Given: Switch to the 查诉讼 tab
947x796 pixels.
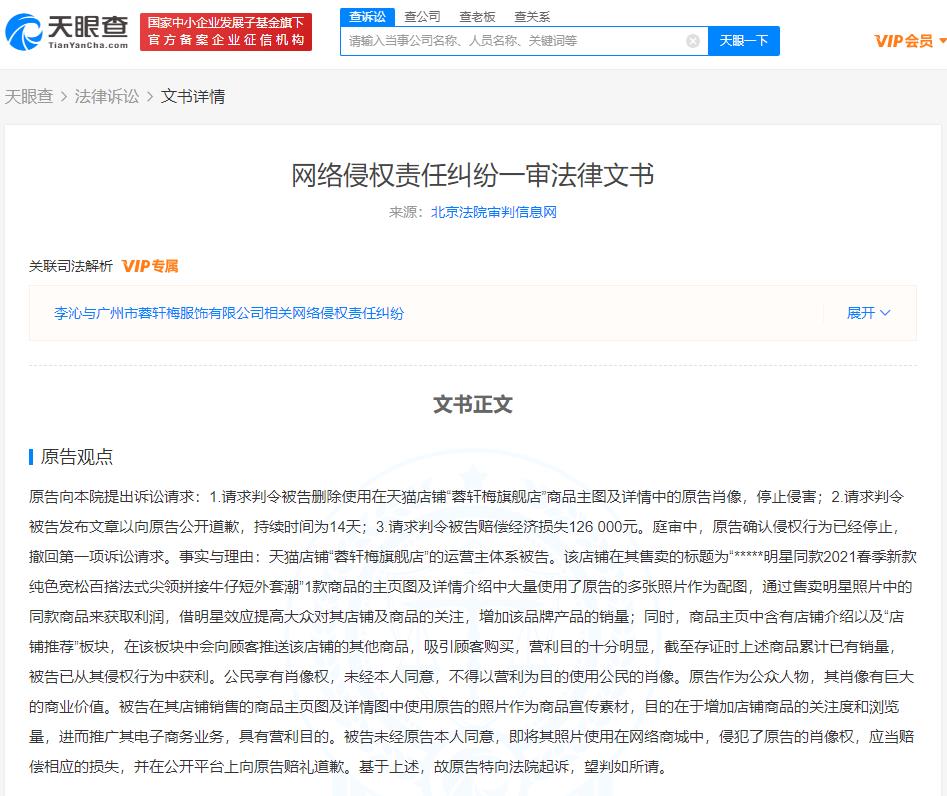Looking at the screenshot, I should pos(367,17).
